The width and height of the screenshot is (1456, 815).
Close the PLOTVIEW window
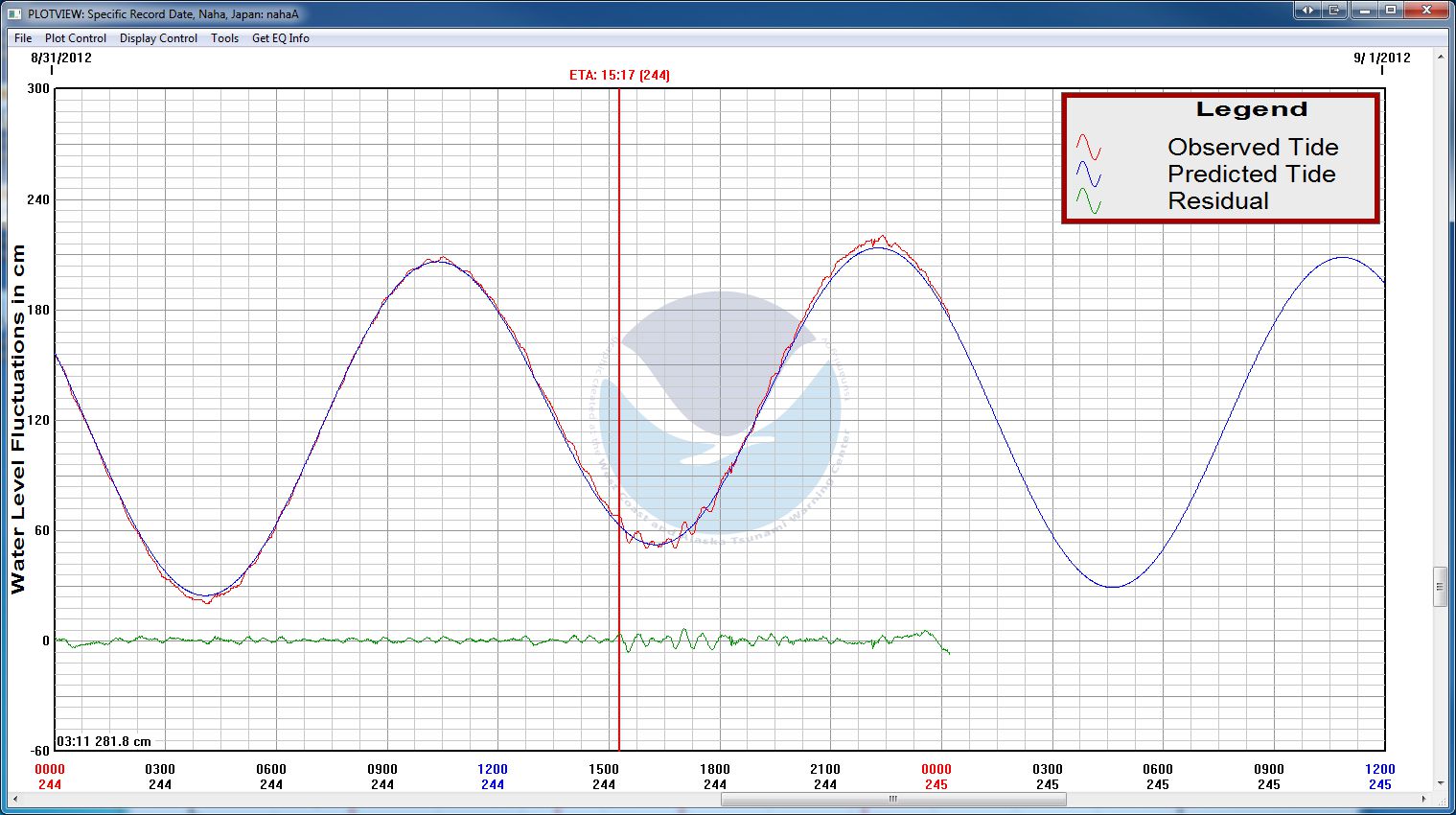click(x=1426, y=11)
